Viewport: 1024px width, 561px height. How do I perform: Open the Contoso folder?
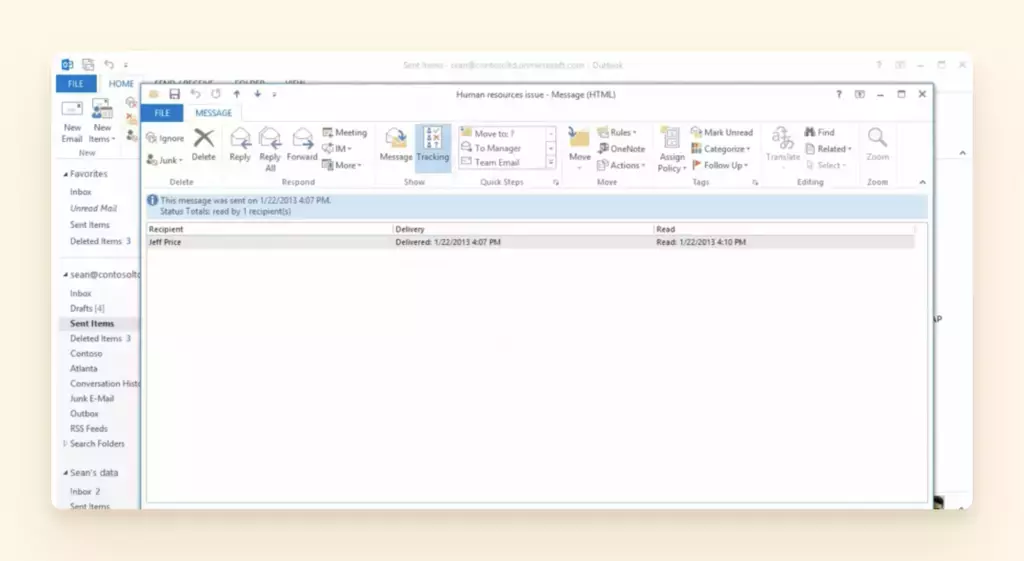pos(86,353)
